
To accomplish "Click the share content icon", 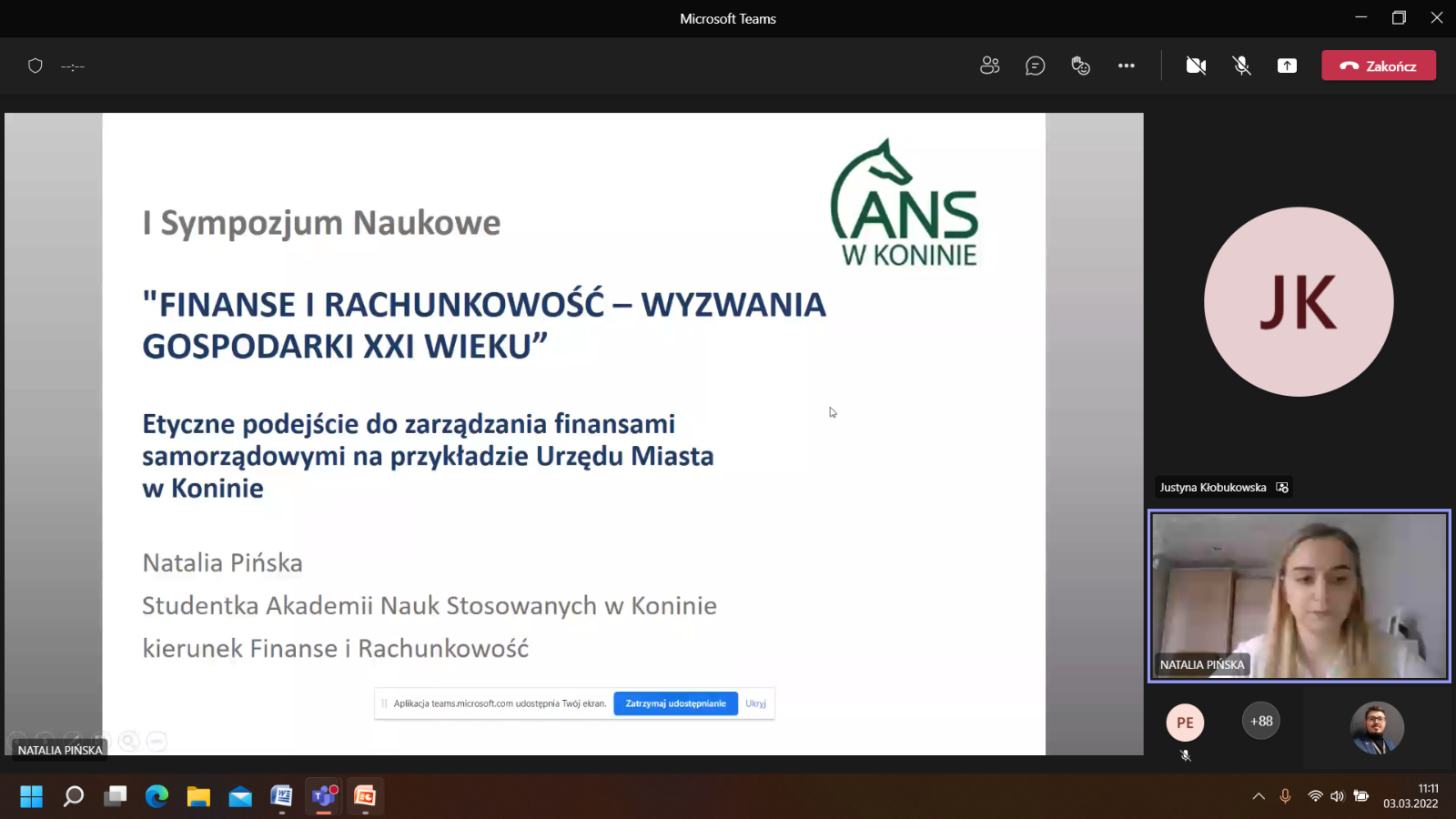I will tap(1287, 66).
